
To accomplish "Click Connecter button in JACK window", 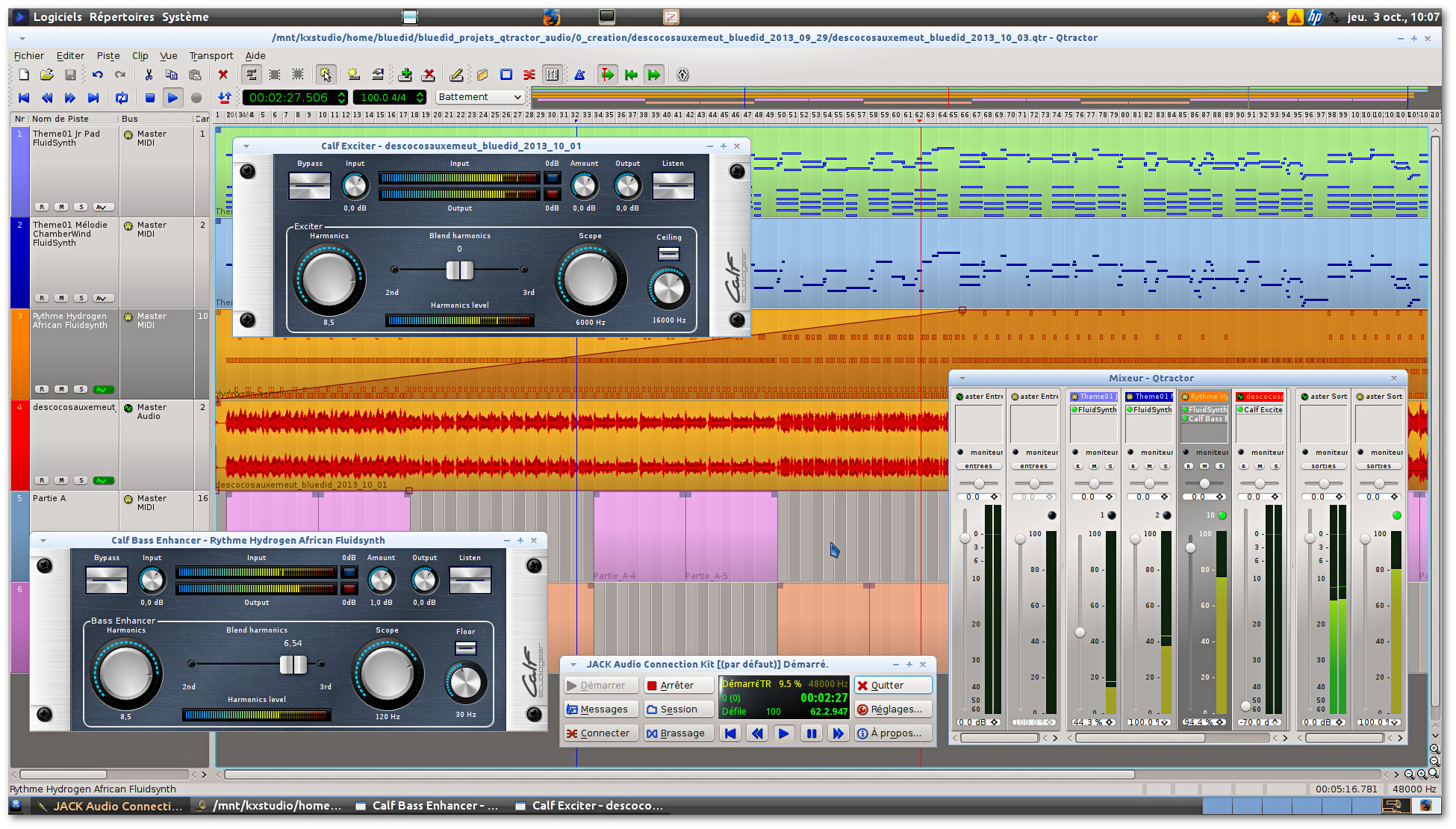I will click(x=600, y=733).
